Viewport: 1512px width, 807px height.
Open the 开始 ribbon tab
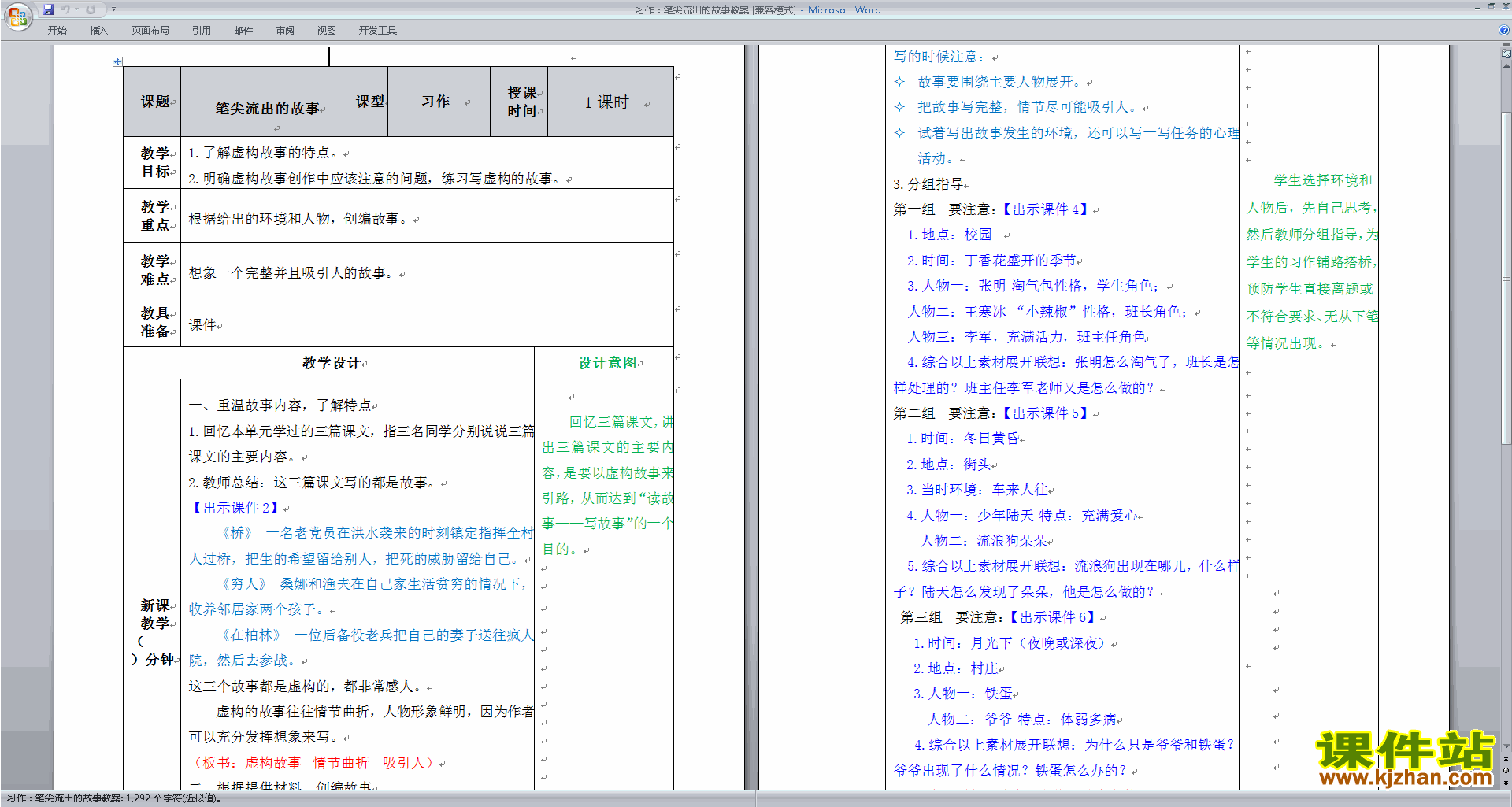(x=57, y=31)
